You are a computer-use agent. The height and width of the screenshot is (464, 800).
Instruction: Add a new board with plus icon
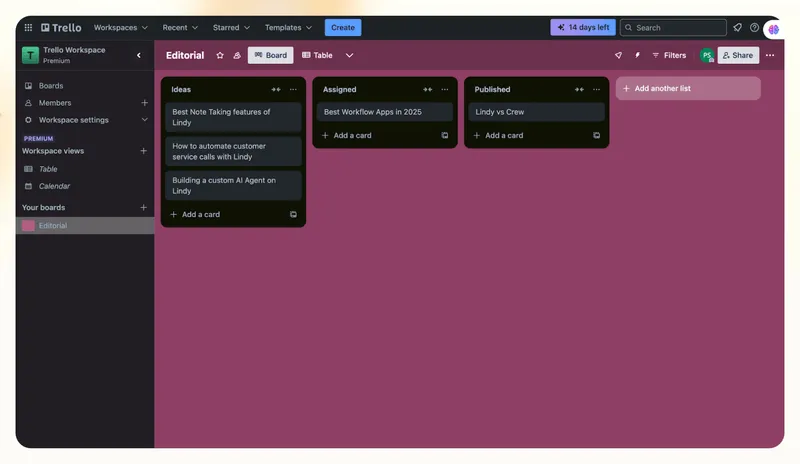pyautogui.click(x=143, y=207)
